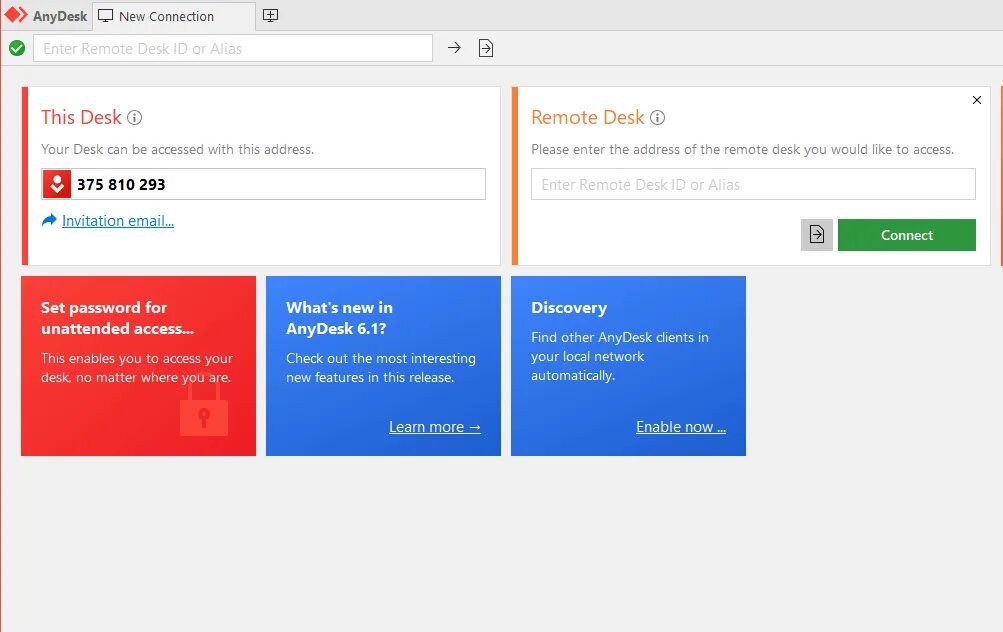Click file transfer button beside Connect
The width and height of the screenshot is (1003, 632).
coord(817,235)
